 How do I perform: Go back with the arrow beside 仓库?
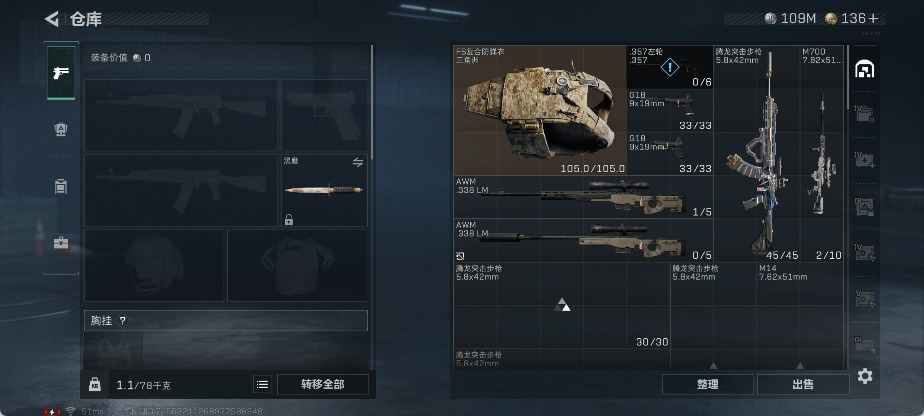click(x=52, y=19)
